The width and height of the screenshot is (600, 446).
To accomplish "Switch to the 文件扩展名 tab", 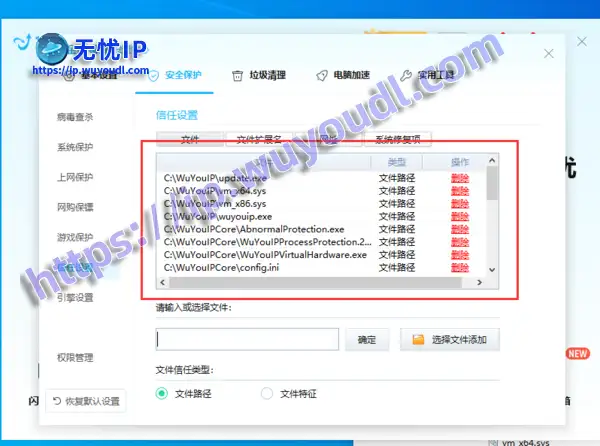I will click(x=259, y=140).
